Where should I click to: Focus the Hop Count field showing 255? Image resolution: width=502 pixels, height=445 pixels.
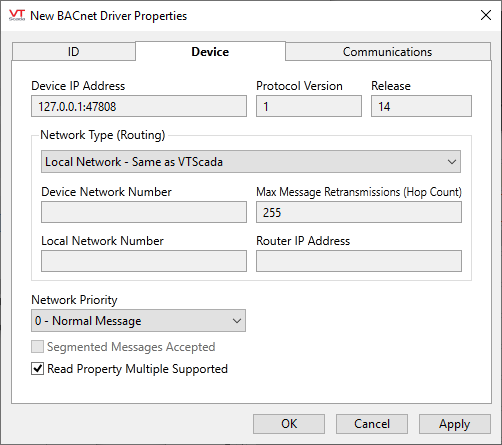coord(359,212)
